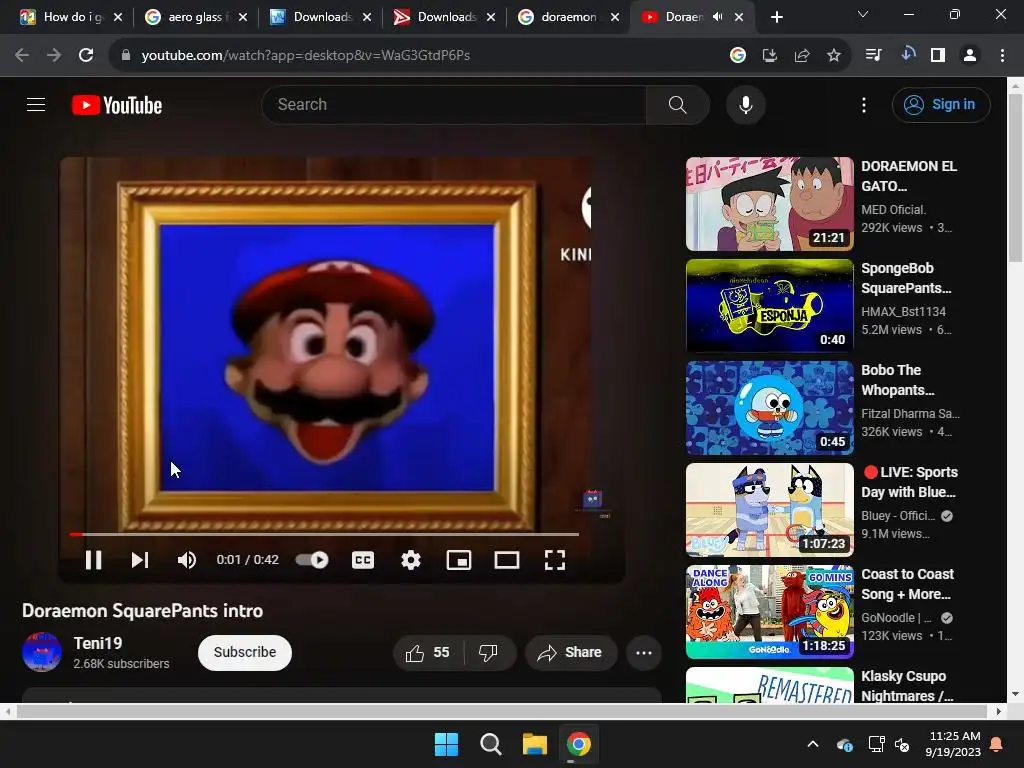Viewport: 1024px width, 768px height.
Task: Switch to the aero glass tab
Action: coord(196,17)
